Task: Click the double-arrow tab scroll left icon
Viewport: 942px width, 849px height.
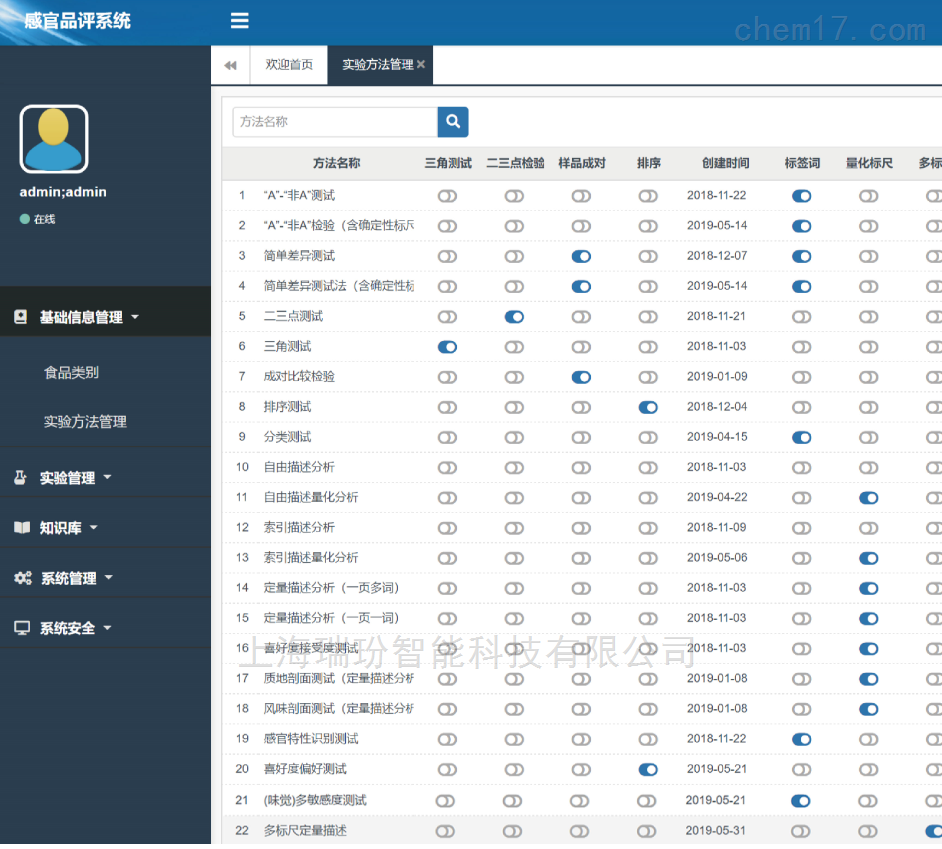Action: [x=230, y=65]
